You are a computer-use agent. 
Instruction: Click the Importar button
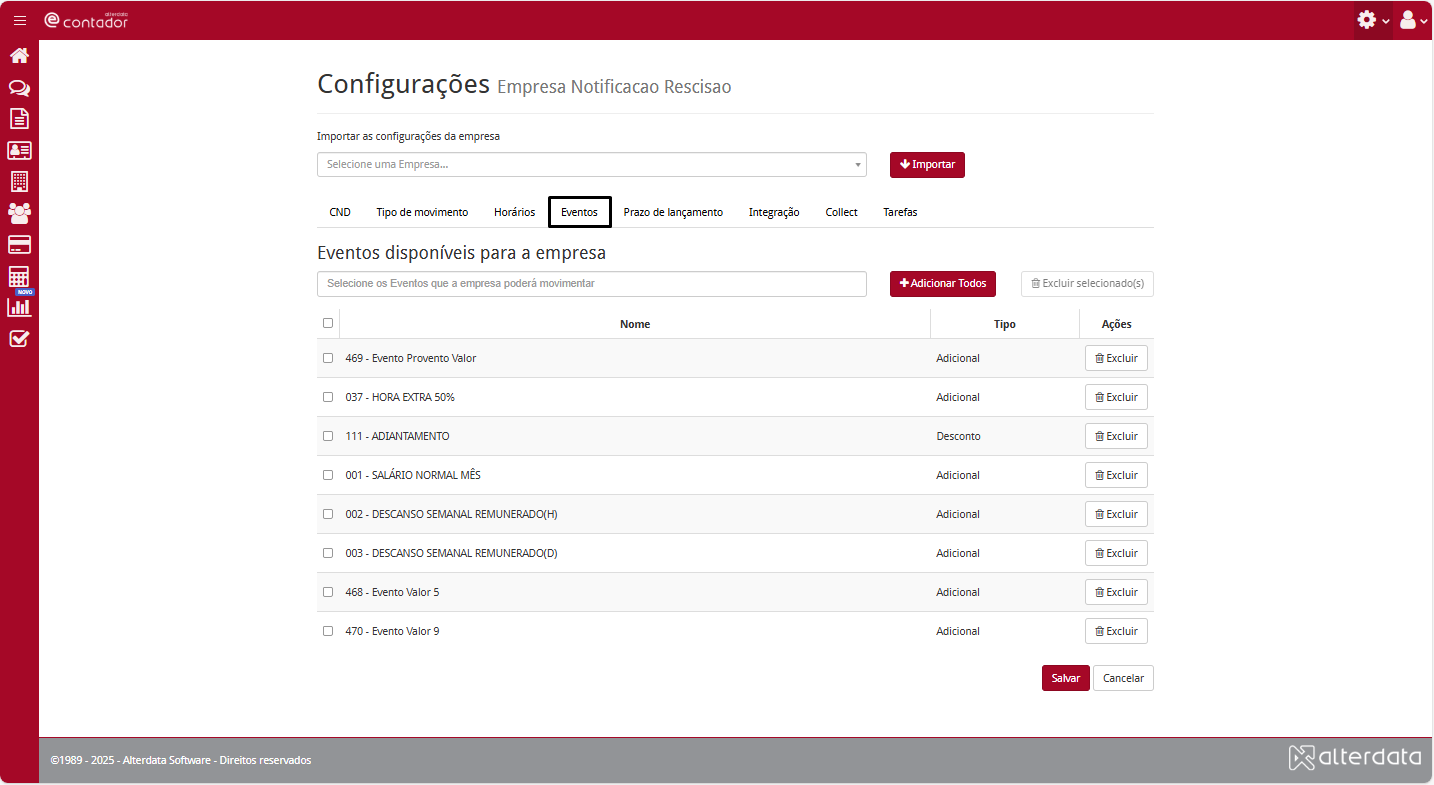(927, 164)
